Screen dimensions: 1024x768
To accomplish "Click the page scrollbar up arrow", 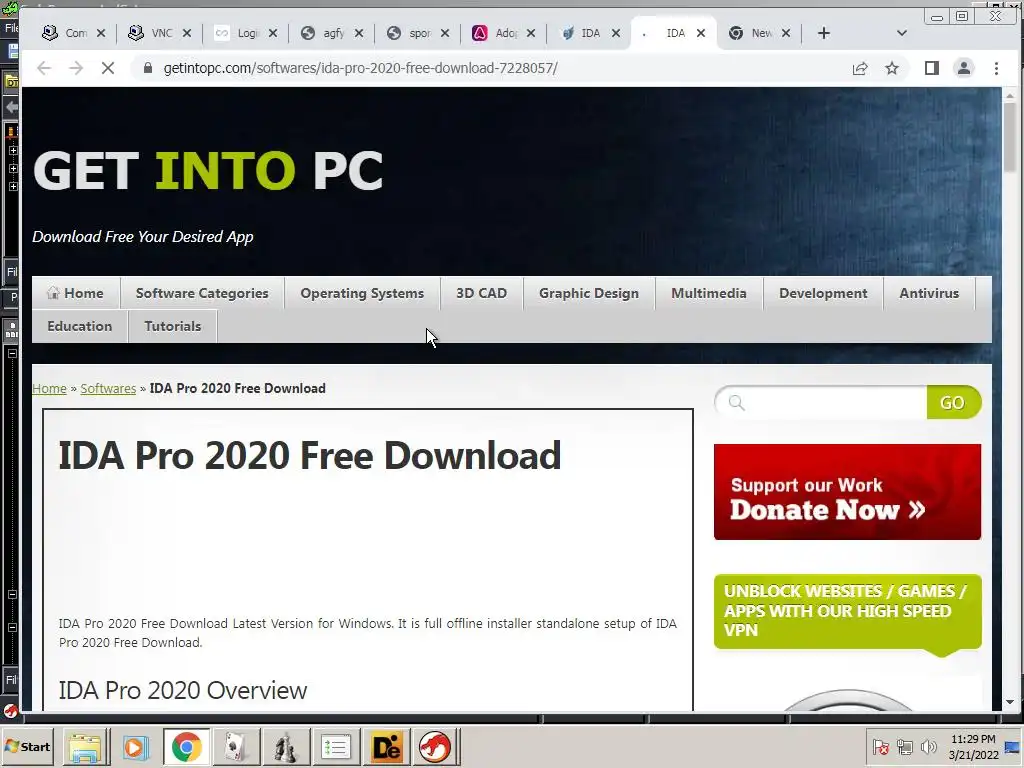I will tap(1010, 95).
